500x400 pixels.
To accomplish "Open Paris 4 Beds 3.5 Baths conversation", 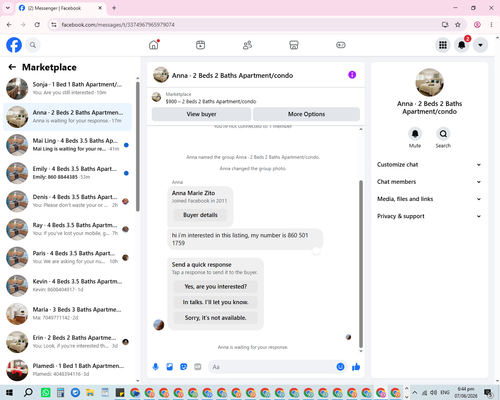I will pyautogui.click(x=68, y=257).
